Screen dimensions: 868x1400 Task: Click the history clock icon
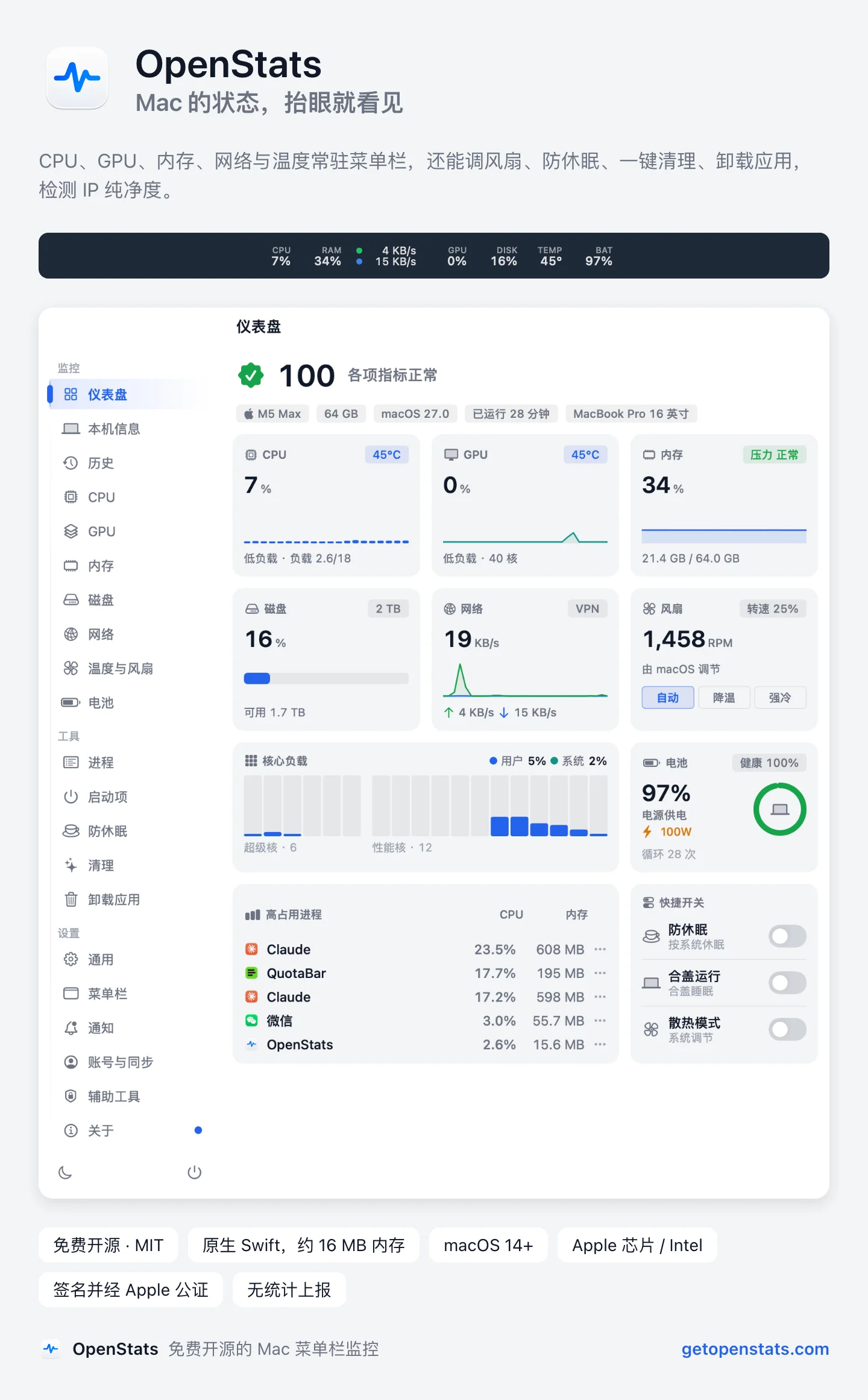tap(71, 463)
